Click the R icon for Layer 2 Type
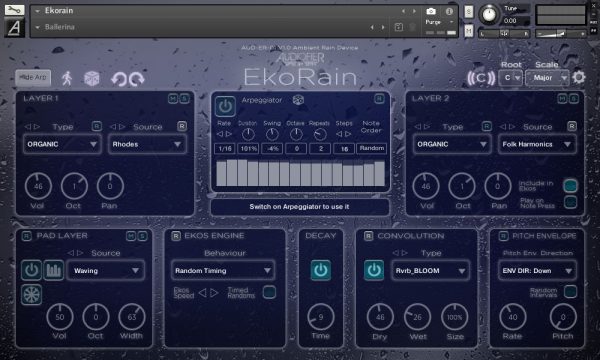 pyautogui.click(x=486, y=126)
